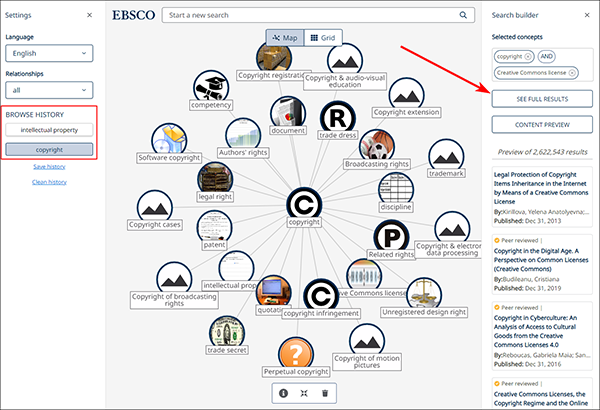The image size is (600, 410).
Task: Close the Settings panel
Action: 90,15
